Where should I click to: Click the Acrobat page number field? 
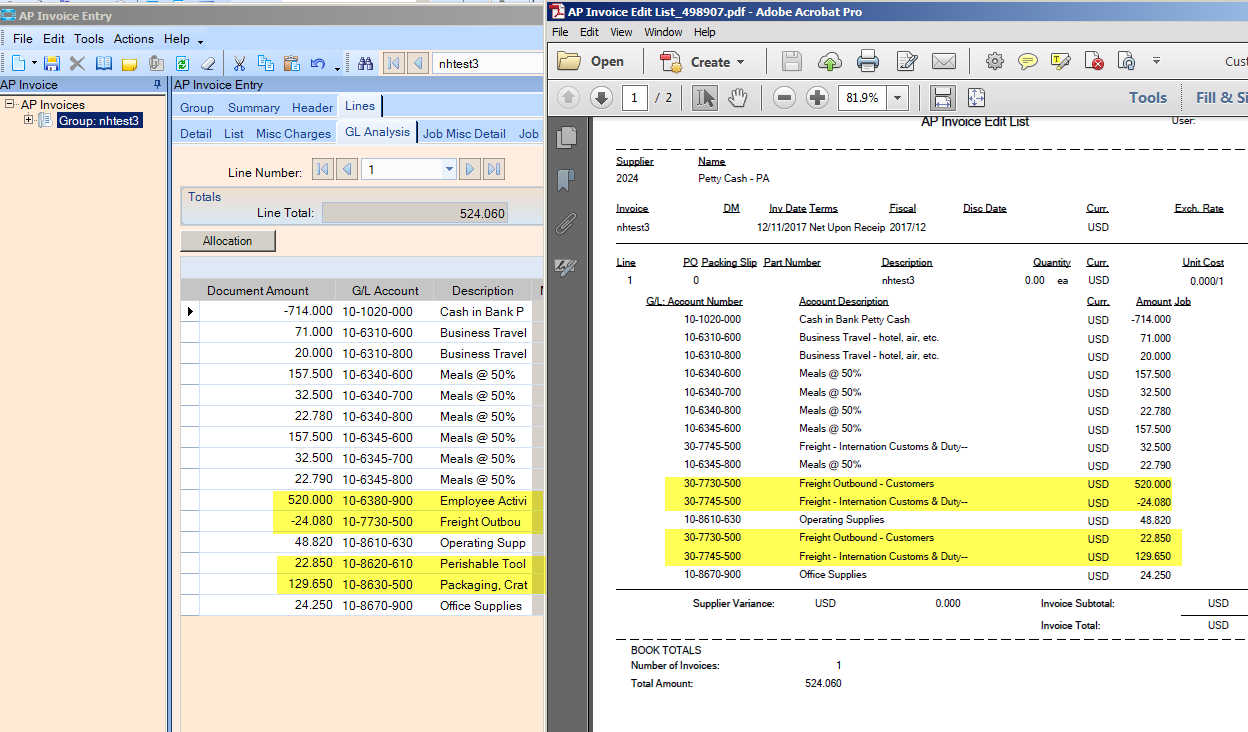pyautogui.click(x=634, y=98)
